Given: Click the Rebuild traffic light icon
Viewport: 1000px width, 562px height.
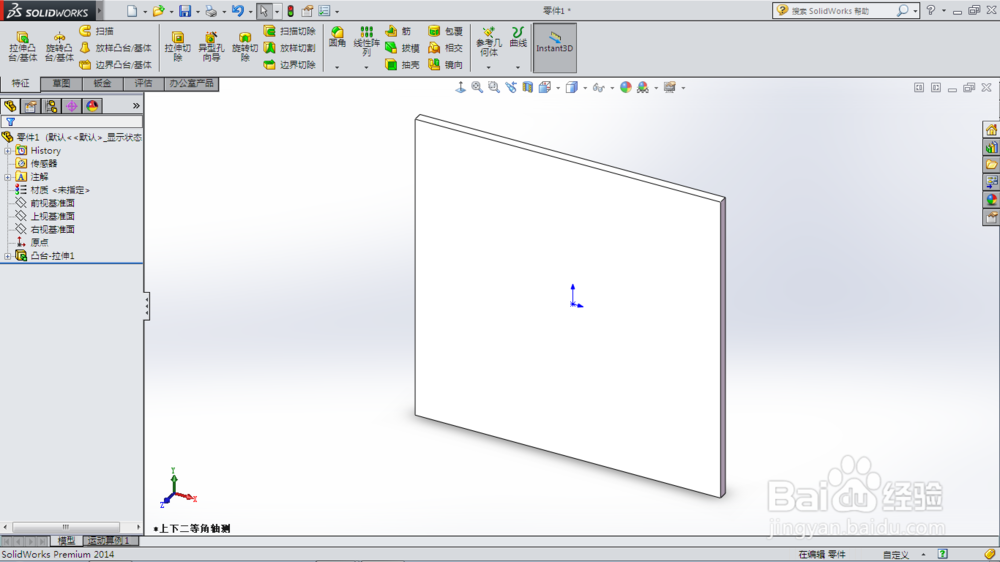Looking at the screenshot, I should point(290,11).
